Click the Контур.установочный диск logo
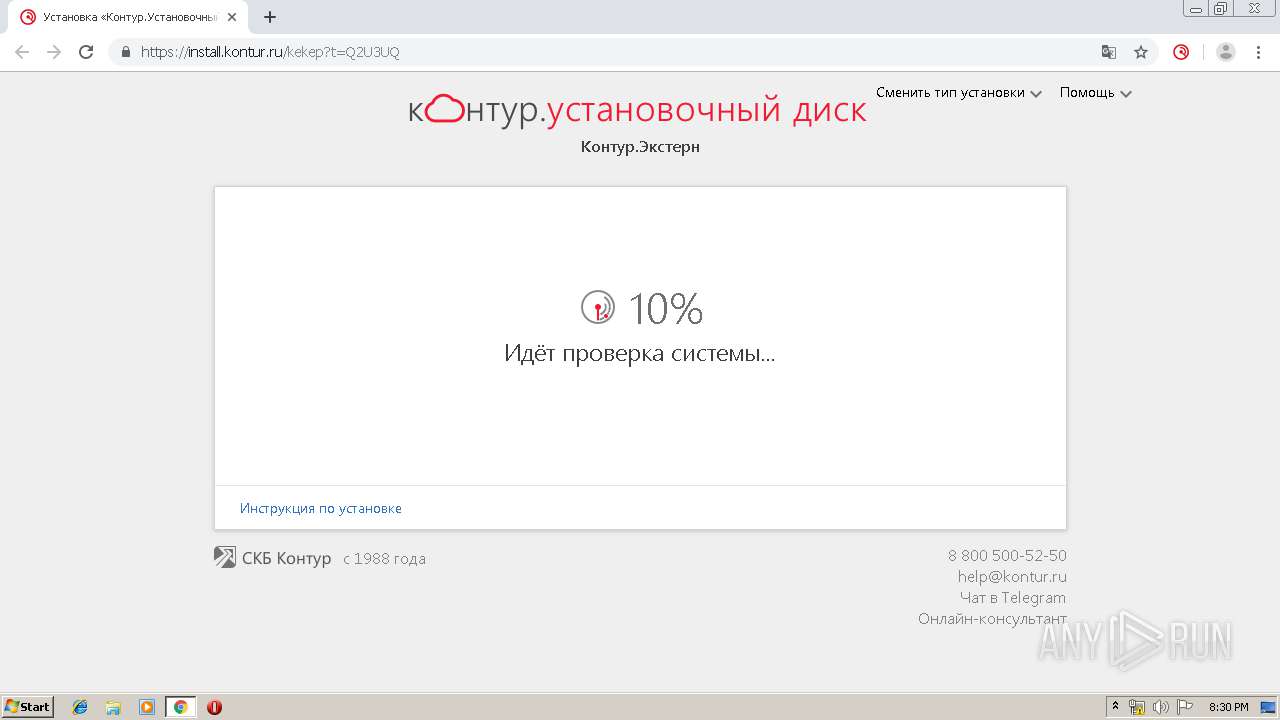This screenshot has width=1280, height=720. [x=637, y=110]
